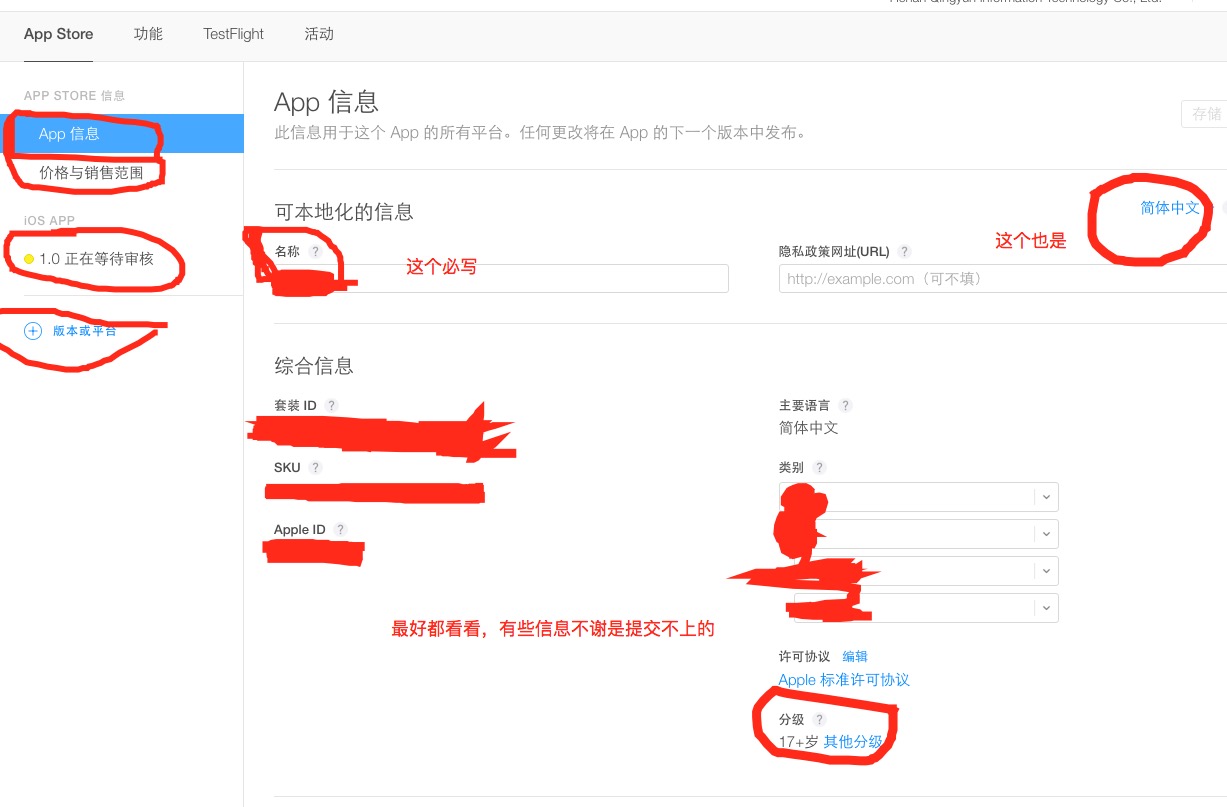
Task: Click help icon beside 分级
Action: 820,720
